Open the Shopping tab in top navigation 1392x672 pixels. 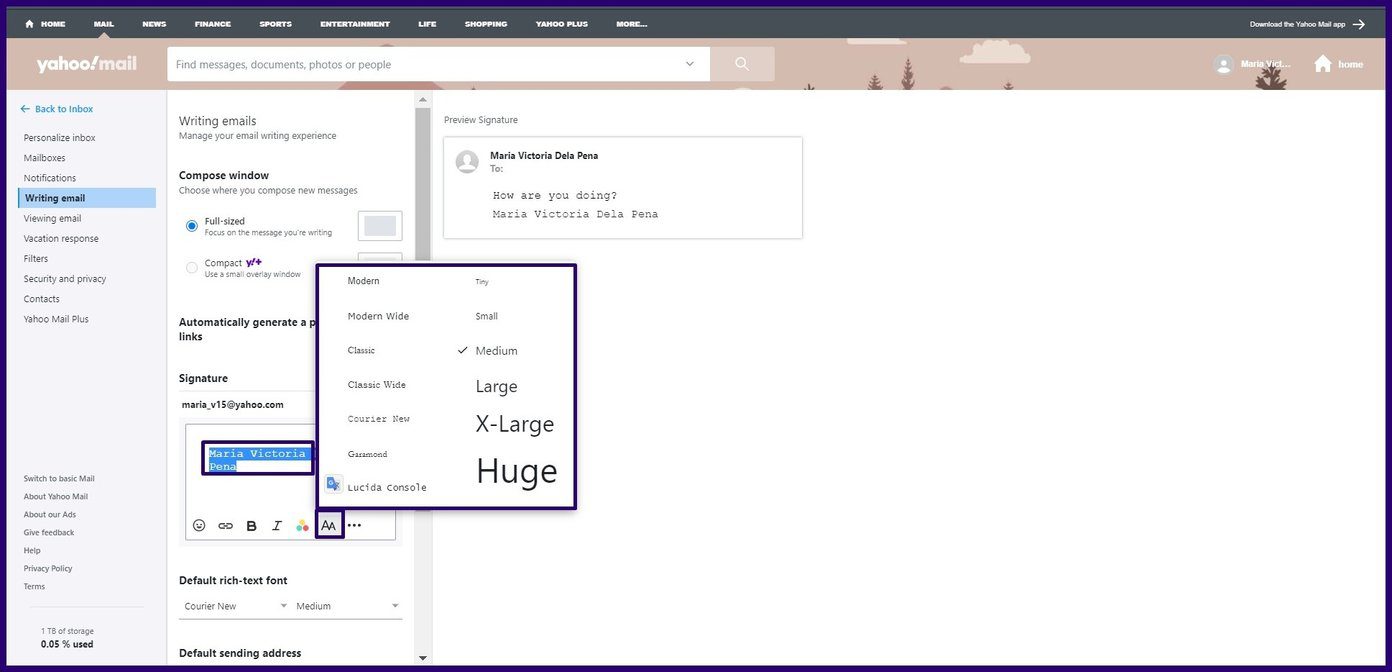coord(485,24)
